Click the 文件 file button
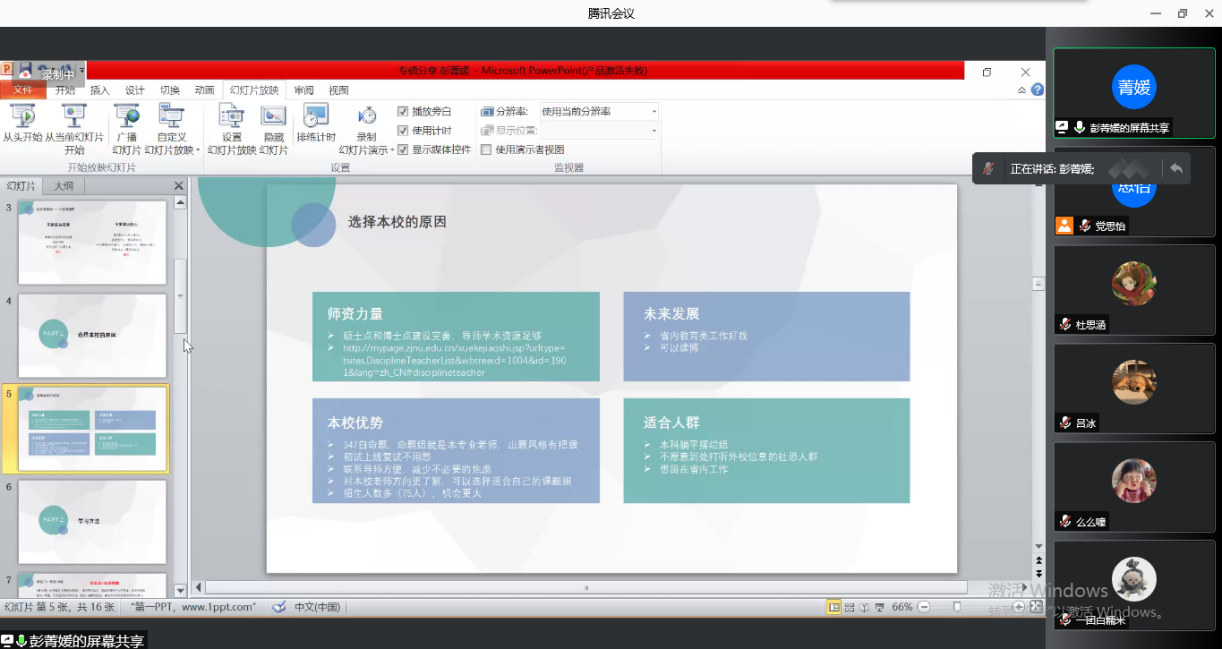Screen dimensions: 1222x649 pos(23,90)
